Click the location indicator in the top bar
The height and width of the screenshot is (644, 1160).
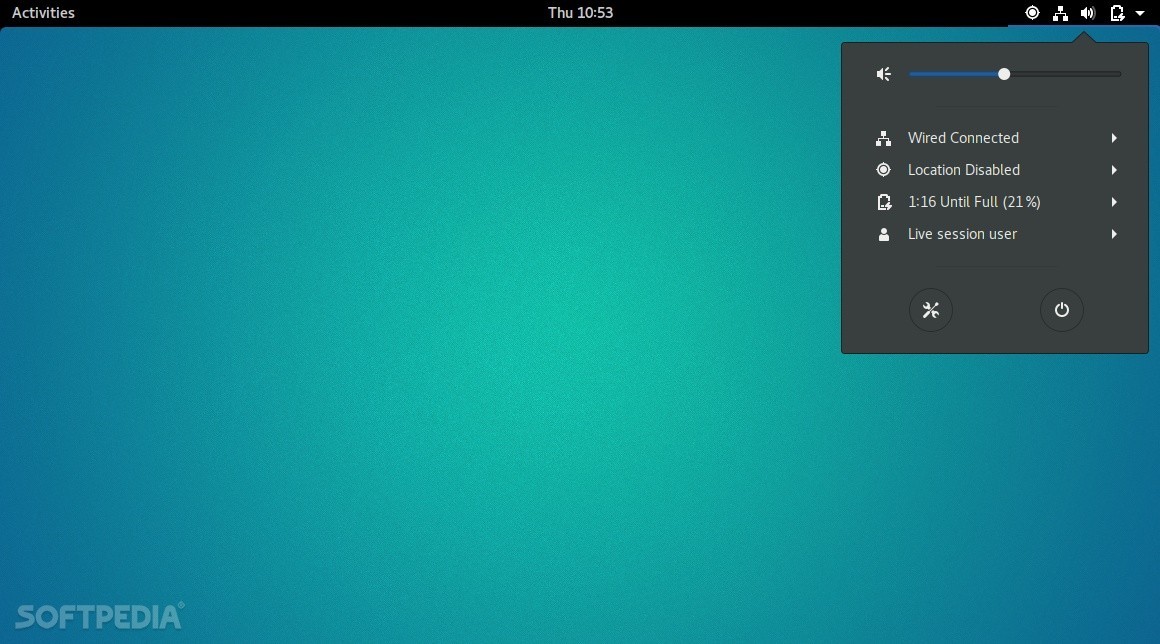[x=1032, y=13]
